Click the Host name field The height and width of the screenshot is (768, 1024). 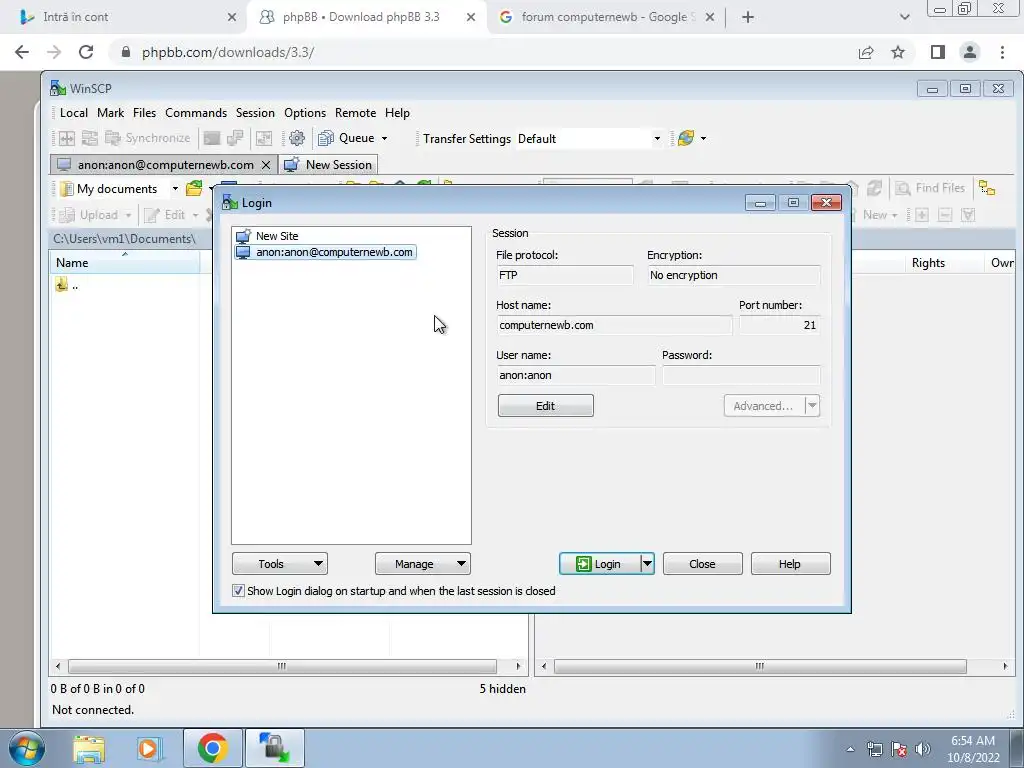(x=614, y=325)
